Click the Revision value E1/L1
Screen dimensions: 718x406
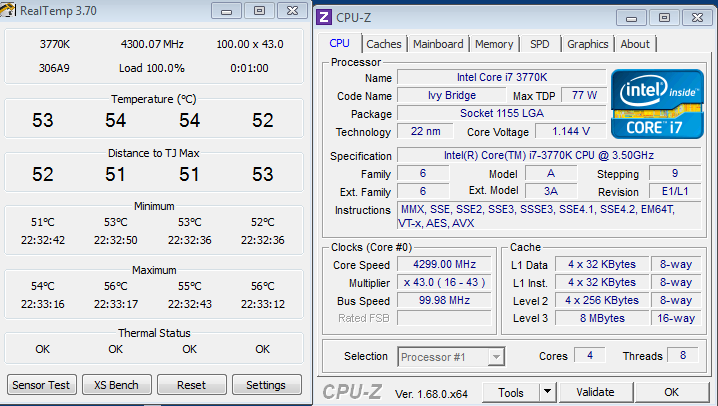(675, 191)
